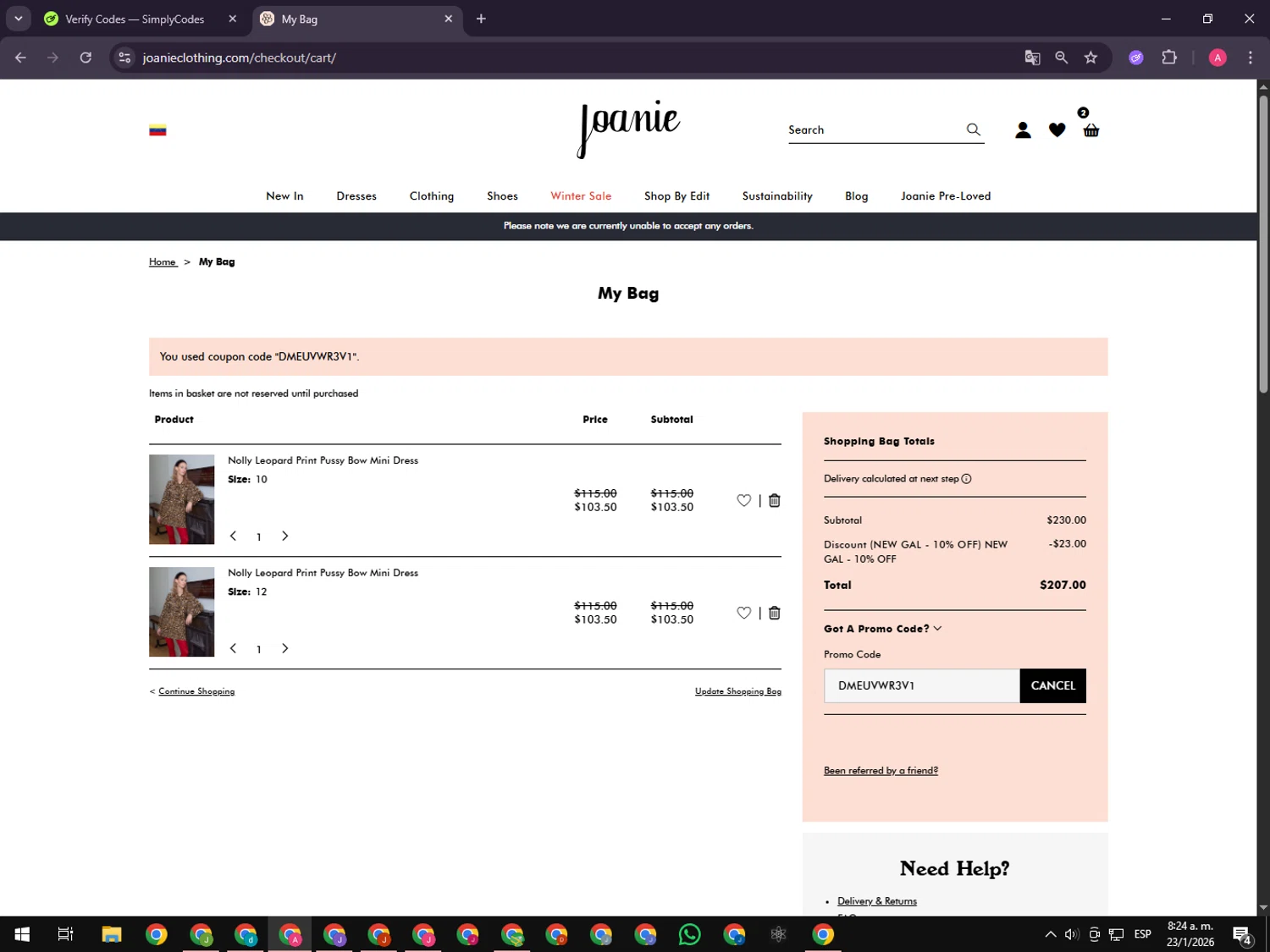Open Been referred by a friend link

tap(881, 770)
